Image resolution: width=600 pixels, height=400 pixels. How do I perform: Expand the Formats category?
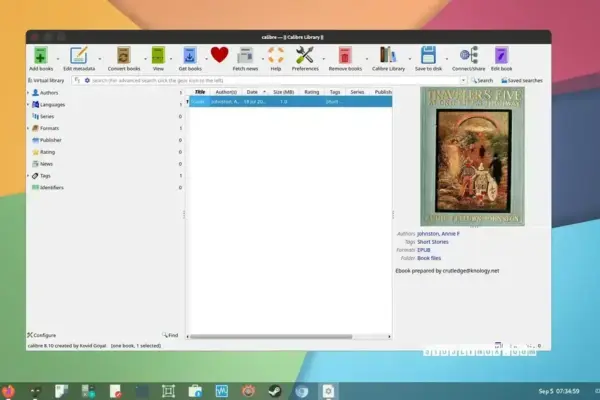point(28,128)
